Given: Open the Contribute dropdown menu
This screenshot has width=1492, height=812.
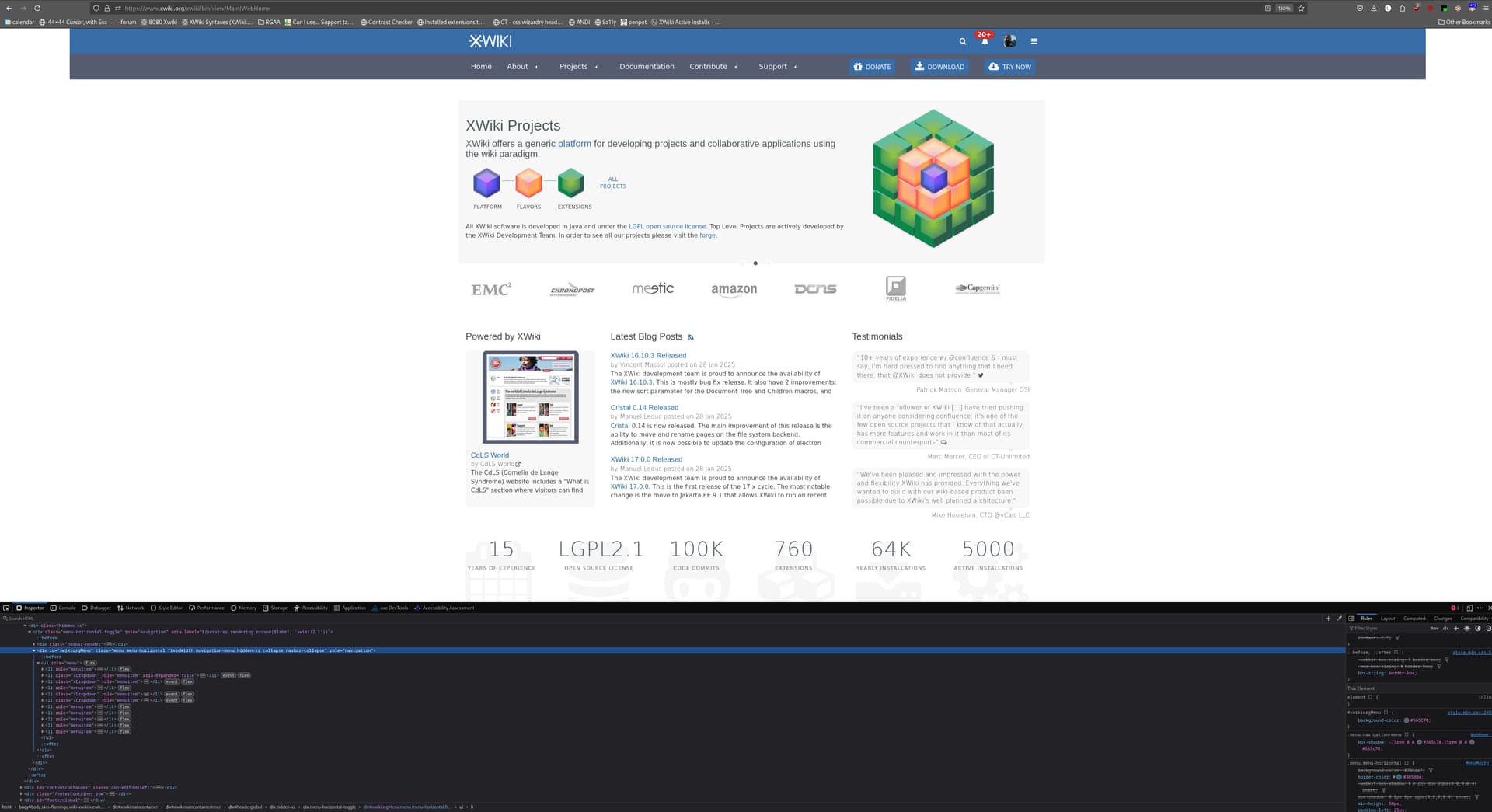Looking at the screenshot, I should [x=713, y=67].
